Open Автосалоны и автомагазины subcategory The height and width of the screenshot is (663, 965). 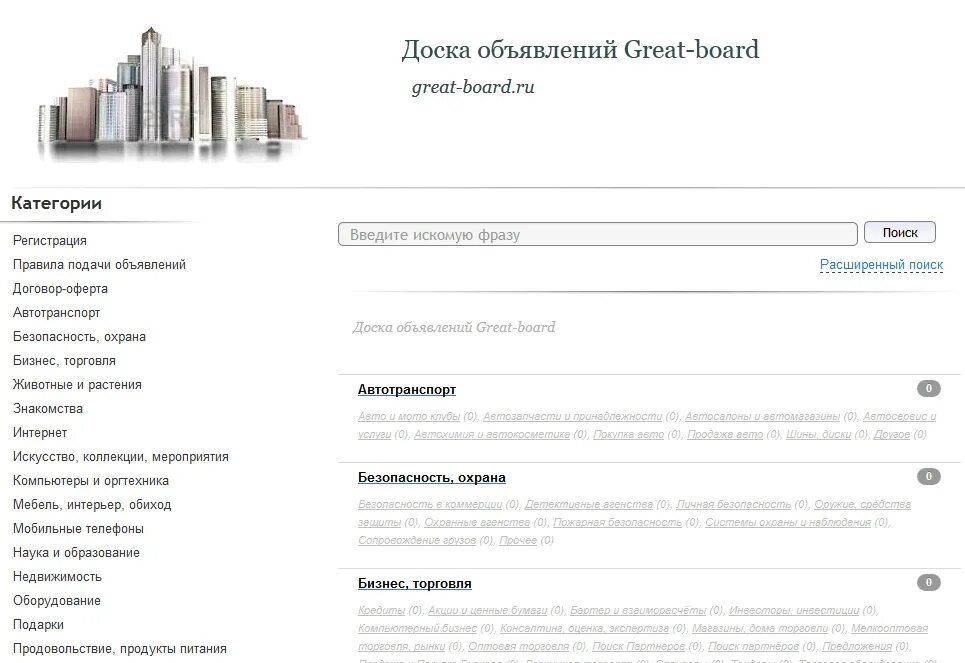pos(762,417)
